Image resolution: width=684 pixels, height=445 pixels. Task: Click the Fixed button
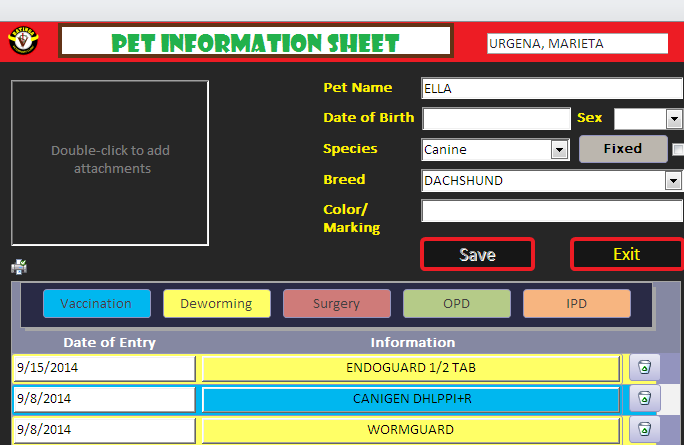point(623,149)
